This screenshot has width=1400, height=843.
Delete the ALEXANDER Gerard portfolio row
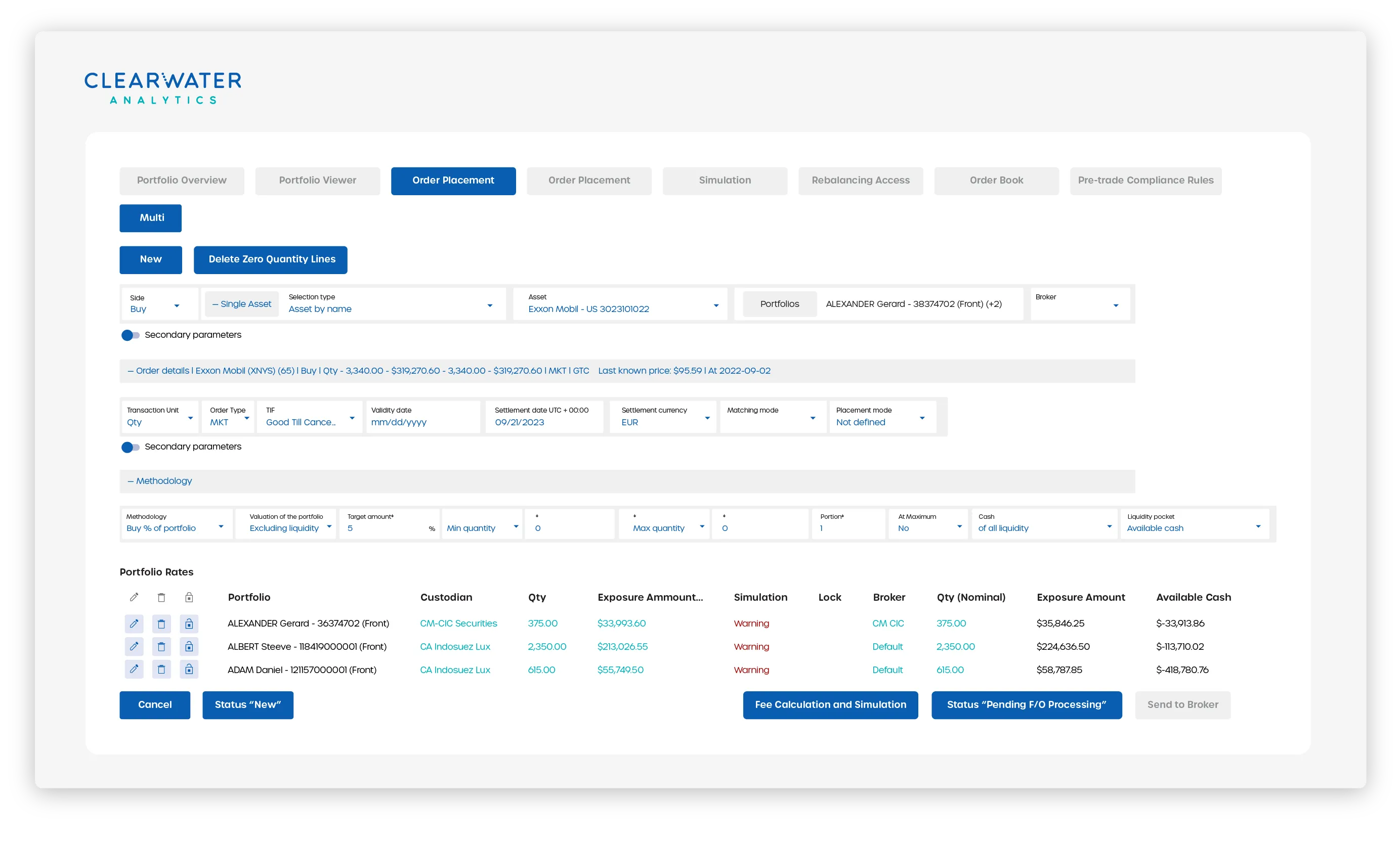click(161, 624)
